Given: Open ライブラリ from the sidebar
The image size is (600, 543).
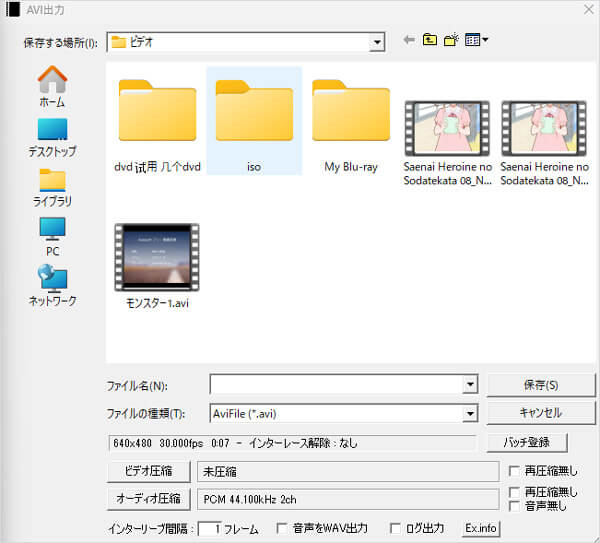Looking at the screenshot, I should pos(52,187).
